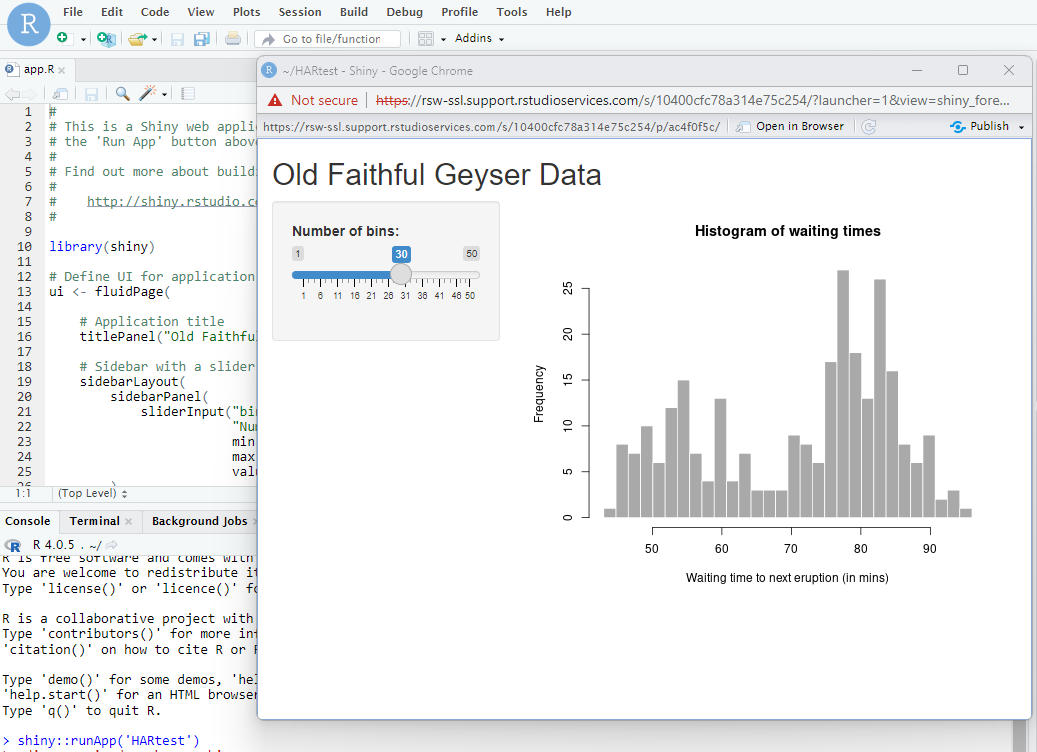Viewport: 1037px width, 752px height.
Task: Click the Reload app circular arrow icon
Action: (869, 126)
